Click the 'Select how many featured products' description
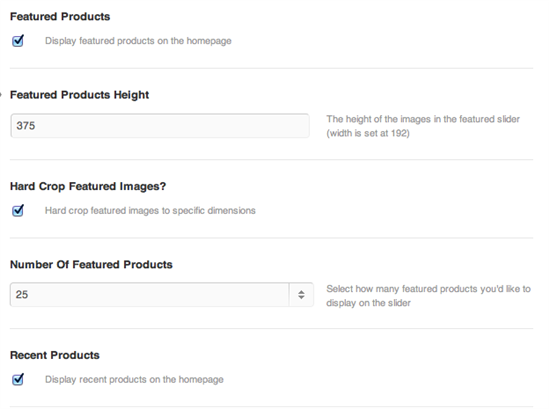 [x=429, y=296]
